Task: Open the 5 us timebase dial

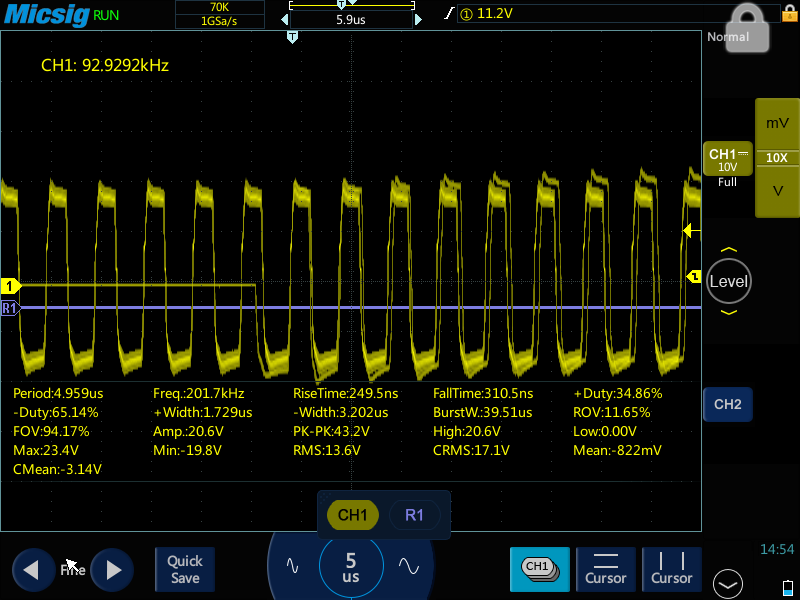Action: coord(351,567)
